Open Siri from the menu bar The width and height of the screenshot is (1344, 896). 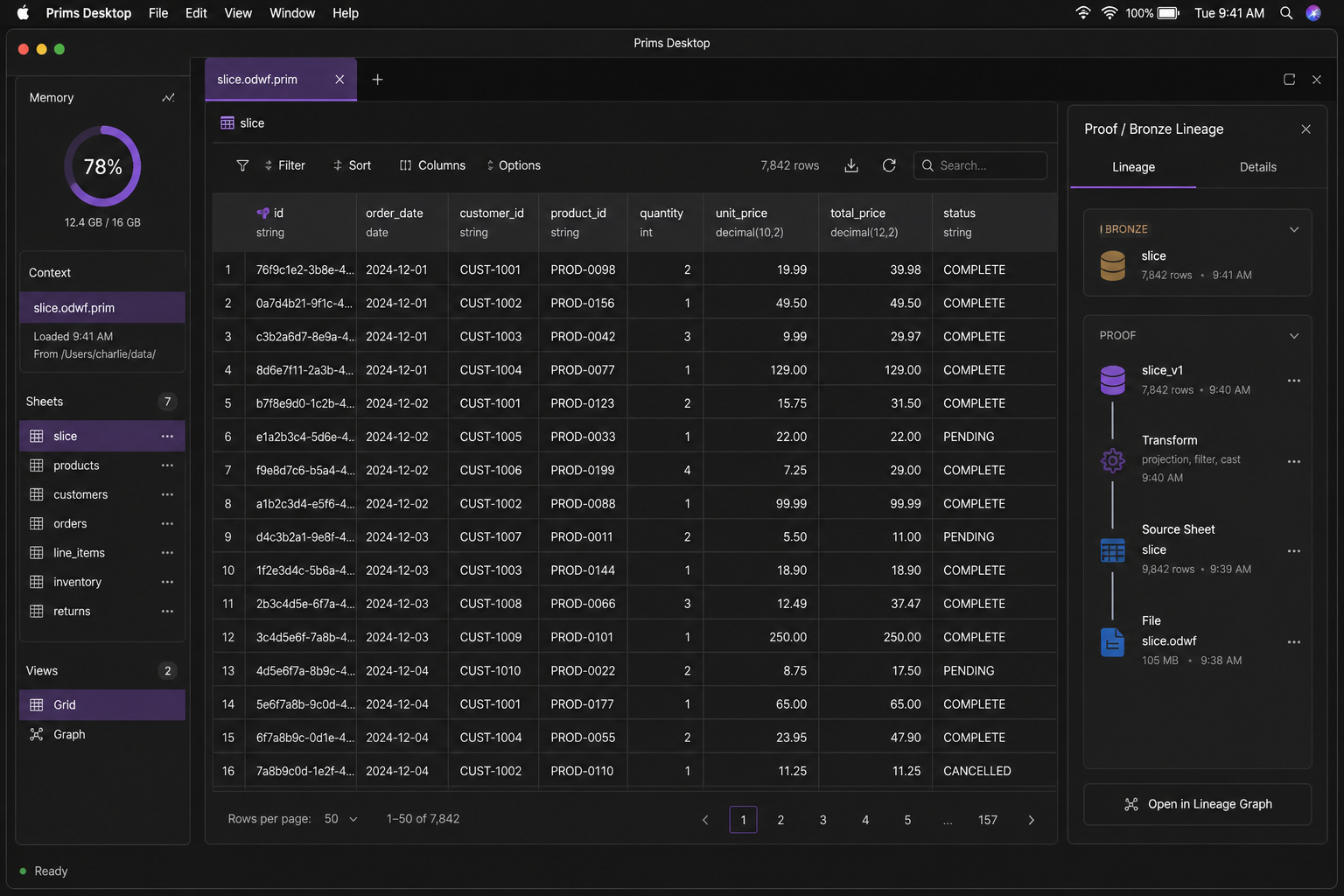point(1313,13)
